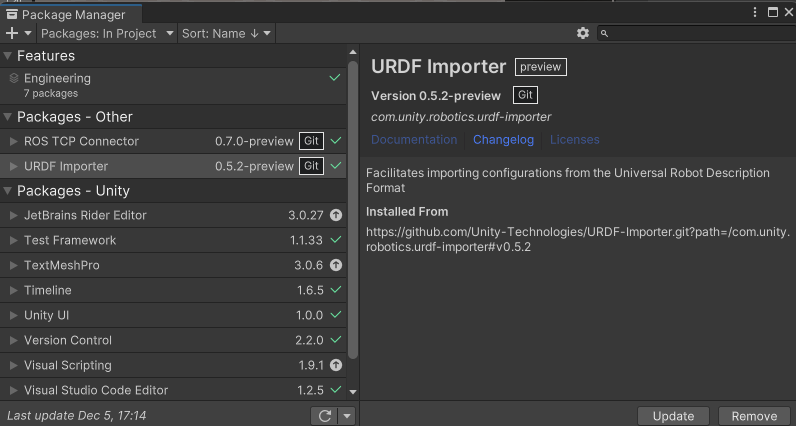The image size is (796, 426).
Task: Click the Remove button
Action: tap(754, 416)
